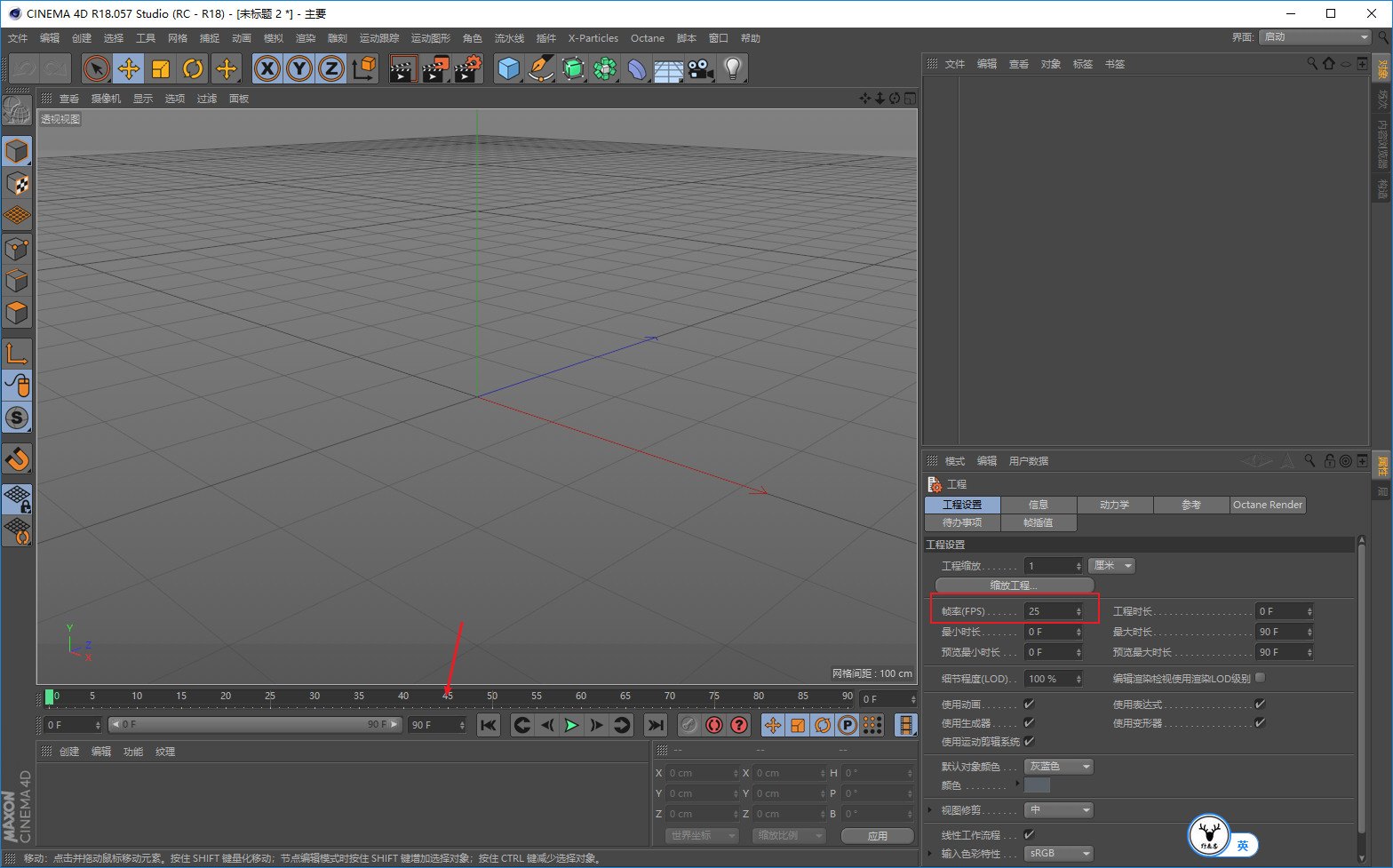
Task: Open the sRGB input color profile dropdown
Action: click(x=1059, y=854)
